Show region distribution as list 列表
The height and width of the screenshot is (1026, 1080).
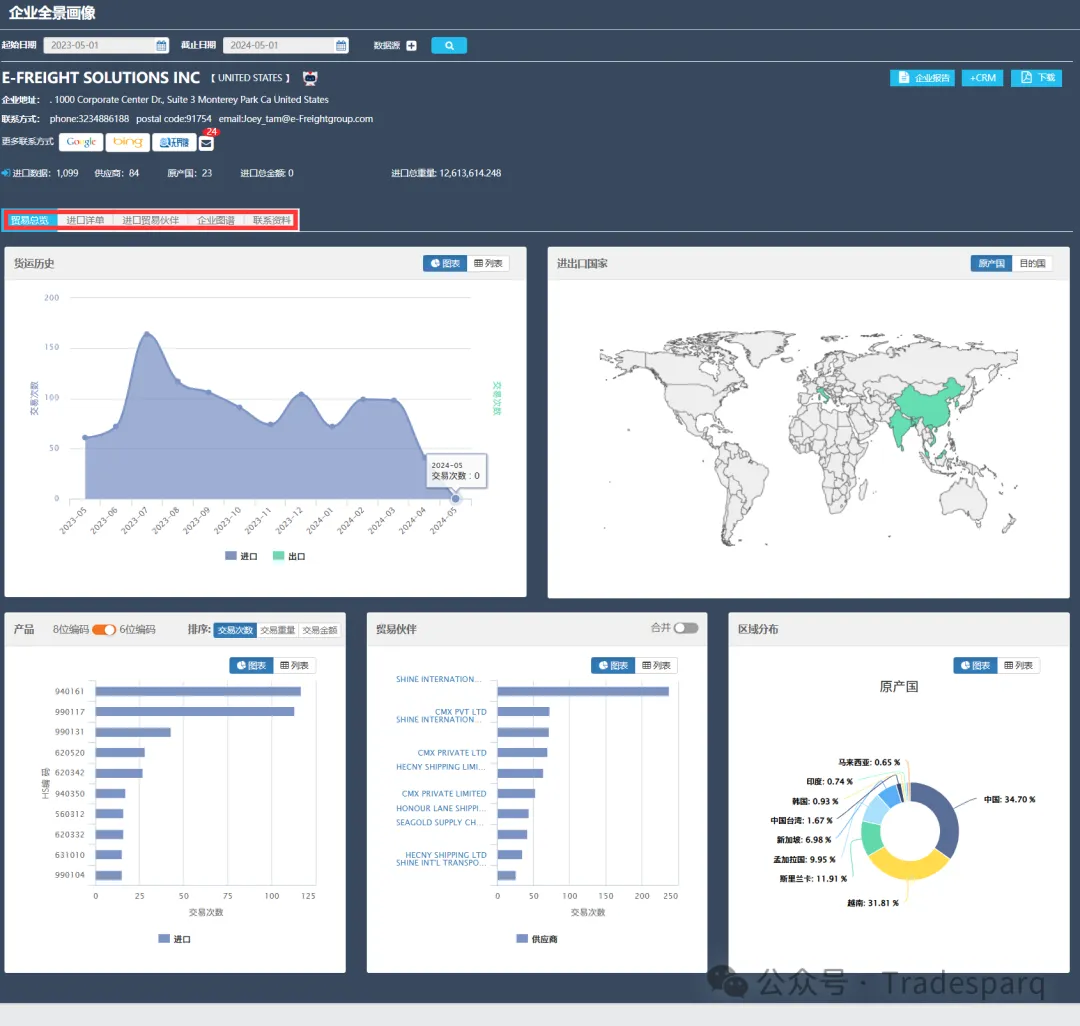1018,665
